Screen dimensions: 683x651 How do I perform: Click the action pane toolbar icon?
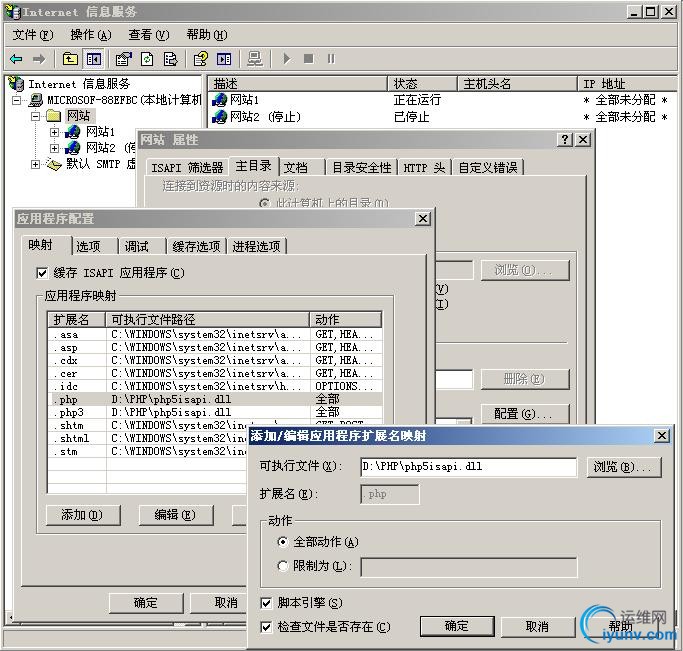tap(224, 59)
